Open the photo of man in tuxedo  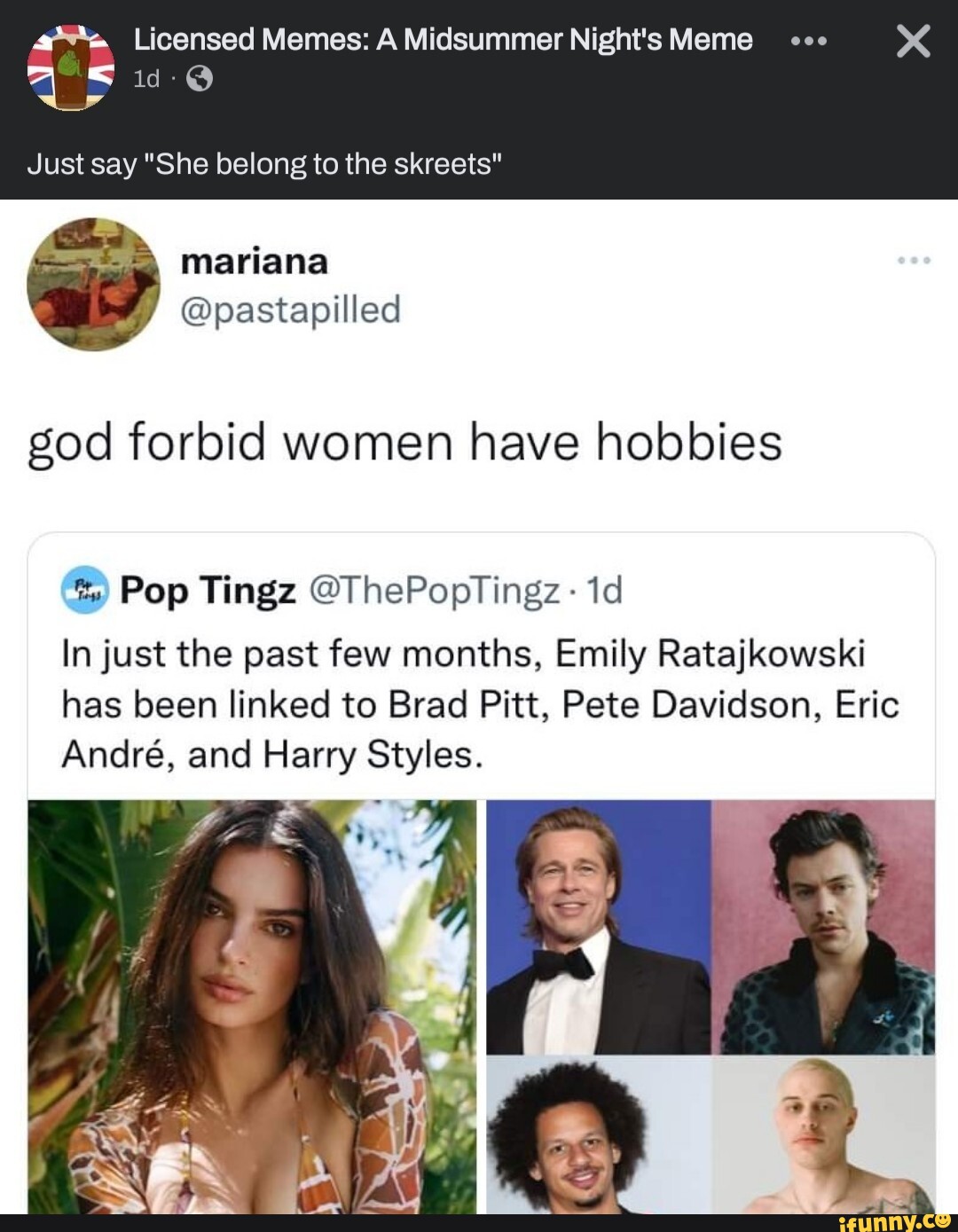tap(598, 926)
